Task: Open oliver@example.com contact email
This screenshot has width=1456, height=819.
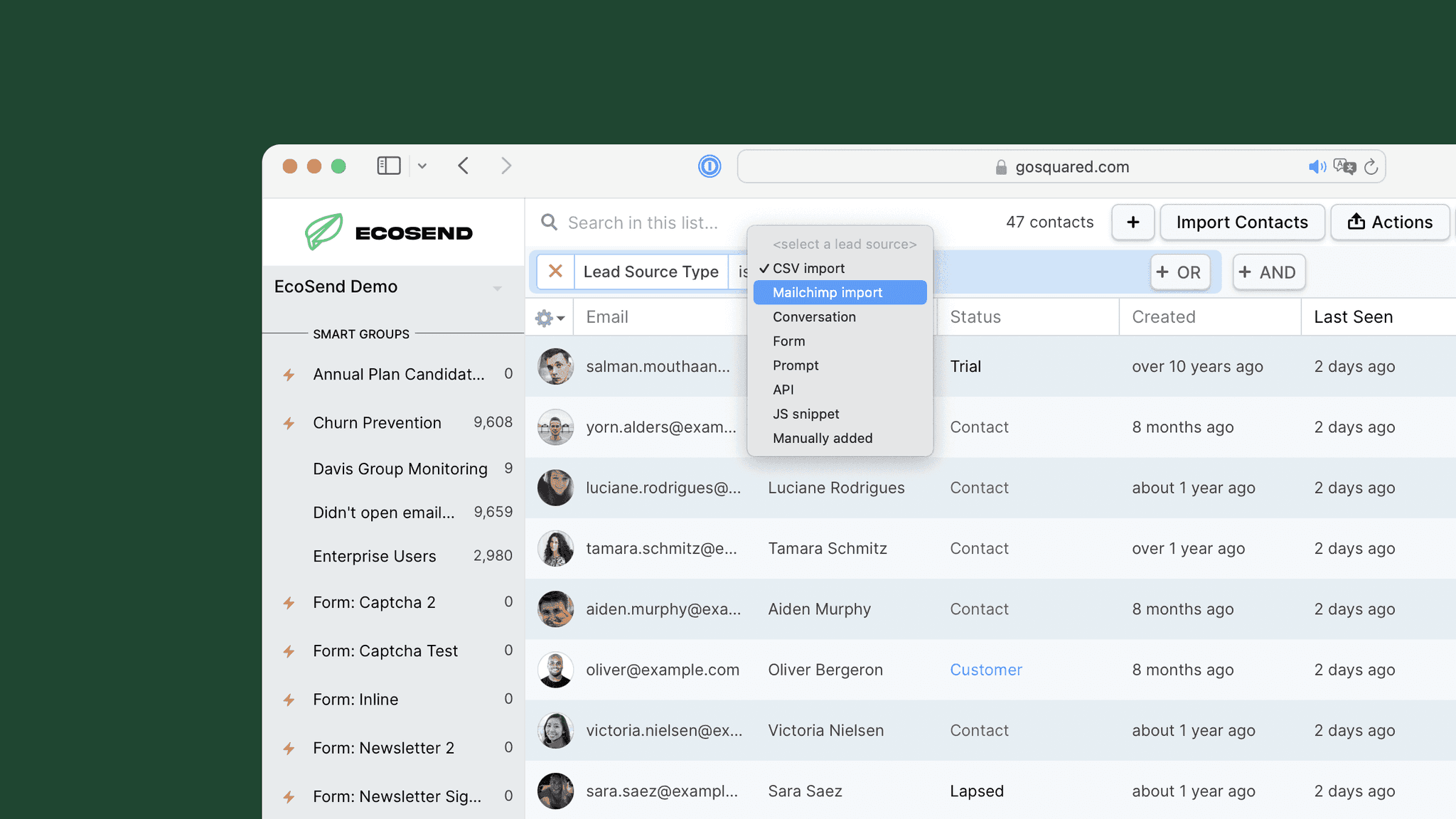Action: click(x=663, y=670)
